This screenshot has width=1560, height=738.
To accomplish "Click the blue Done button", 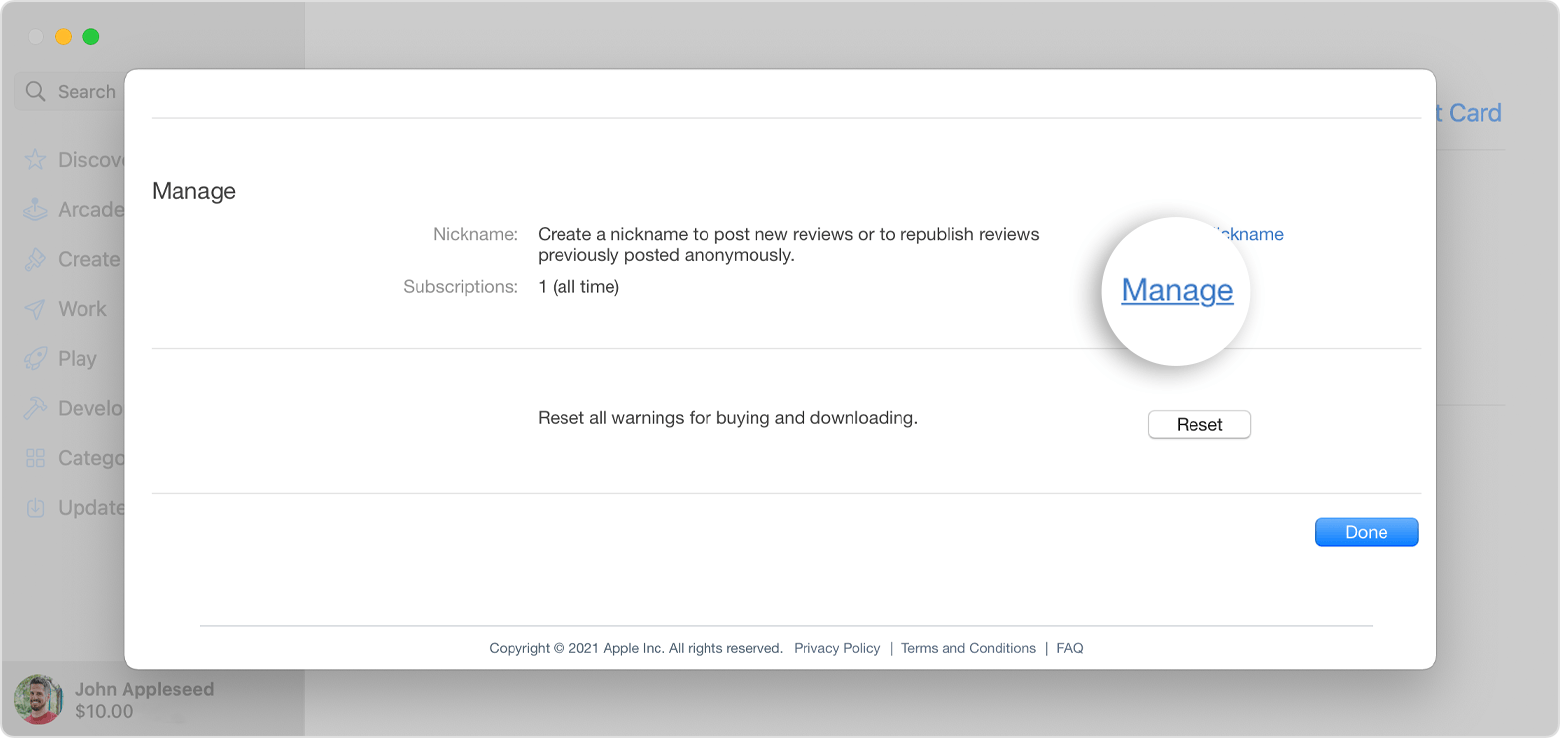I will (1366, 532).
